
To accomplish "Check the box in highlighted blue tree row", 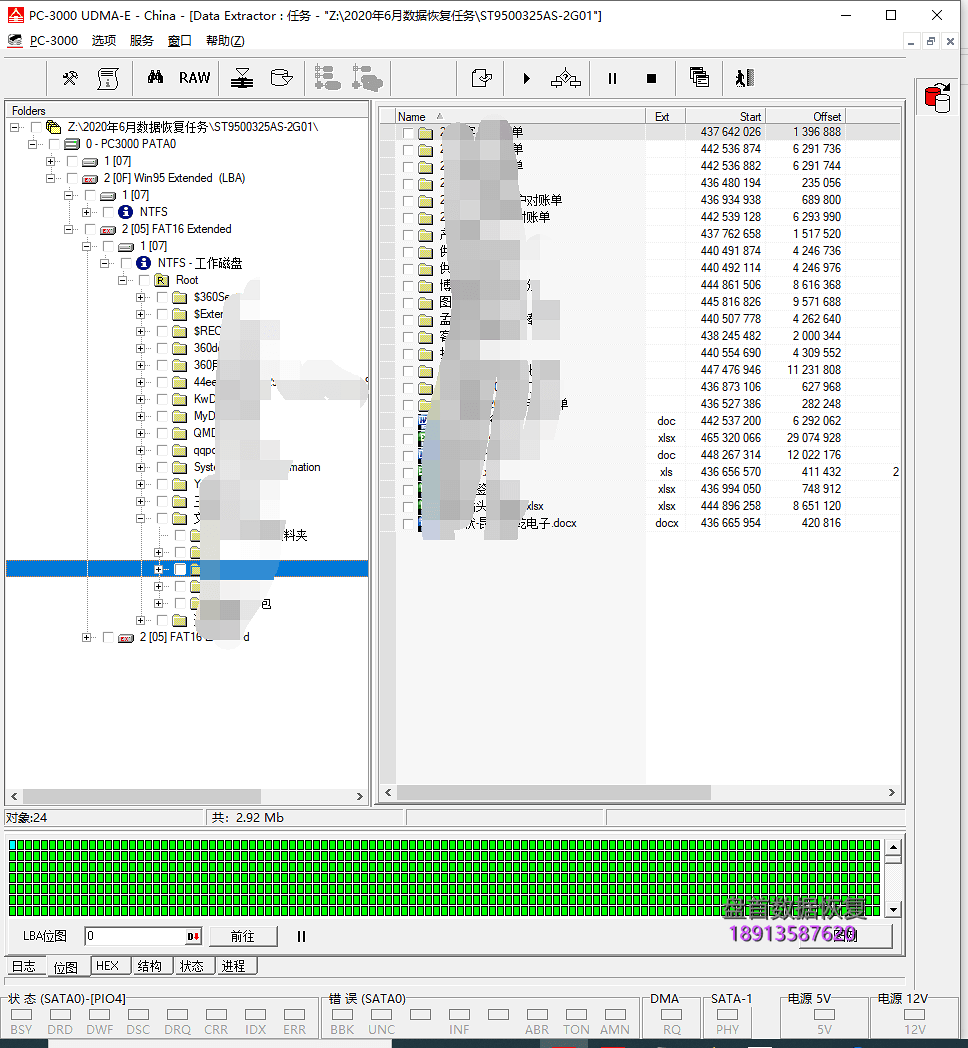I will [x=180, y=569].
